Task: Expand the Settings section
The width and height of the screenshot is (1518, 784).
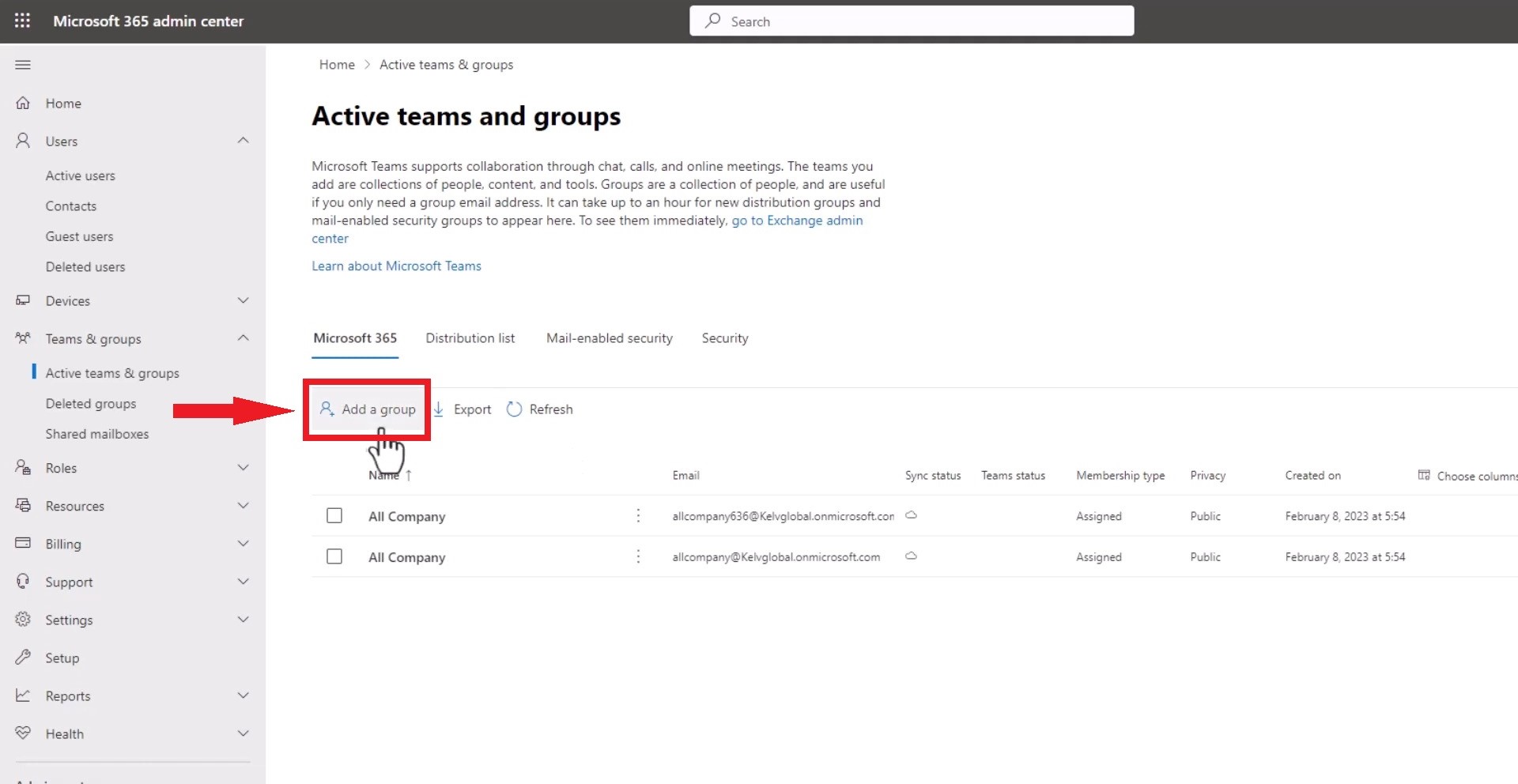Action: pyautogui.click(x=243, y=620)
